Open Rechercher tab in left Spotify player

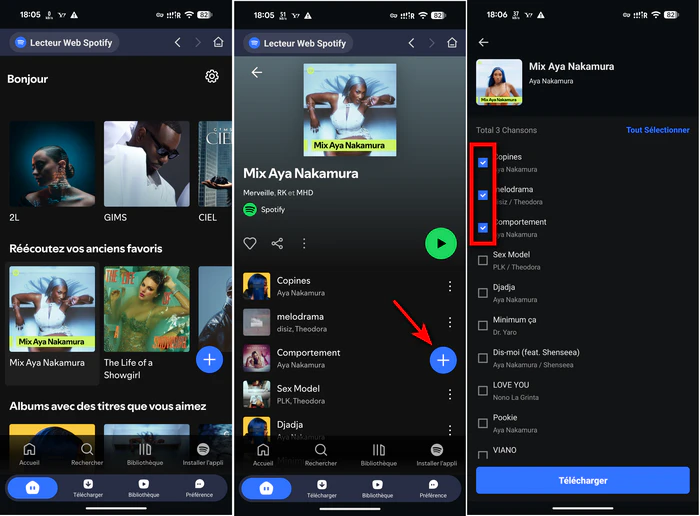pyautogui.click(x=87, y=454)
